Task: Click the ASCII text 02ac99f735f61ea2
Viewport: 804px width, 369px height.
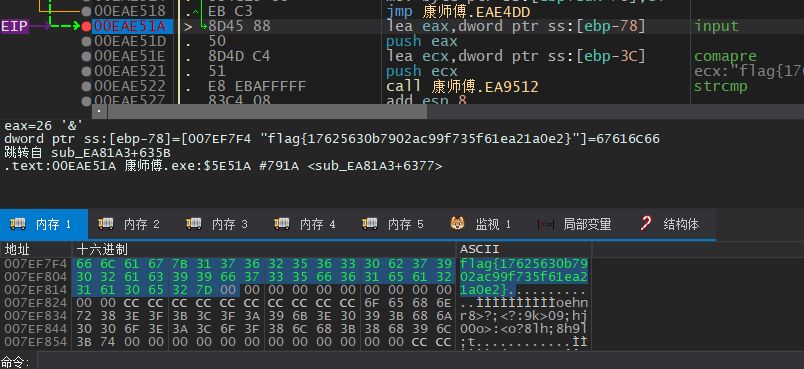Action: [524, 277]
